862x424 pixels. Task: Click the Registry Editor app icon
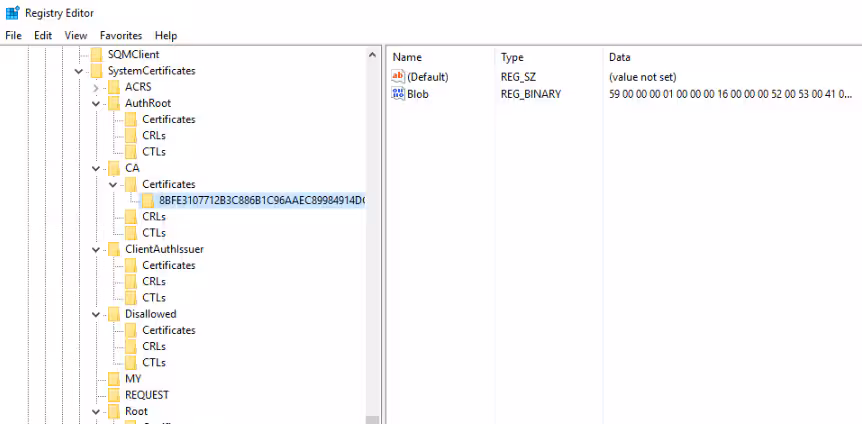12,13
